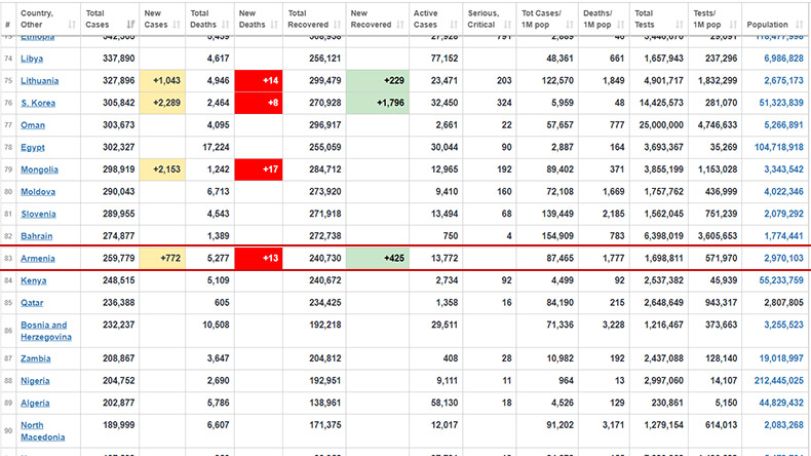Click the # rank column header
This screenshot has height=456, width=811.
8,24
